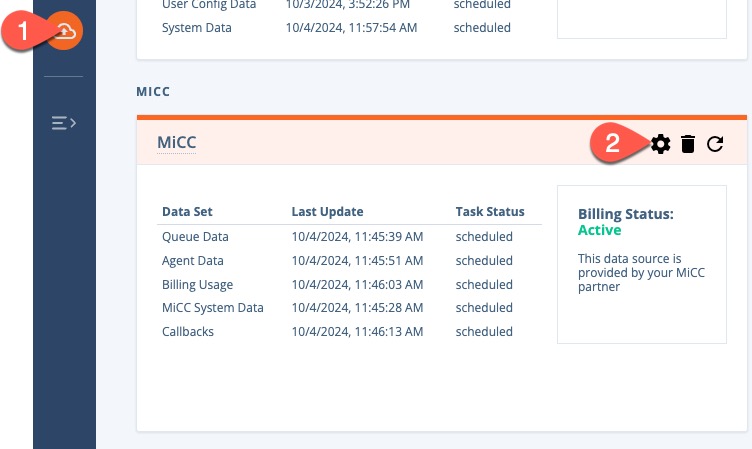
Task: Click the Data Set column header
Action: (x=187, y=212)
